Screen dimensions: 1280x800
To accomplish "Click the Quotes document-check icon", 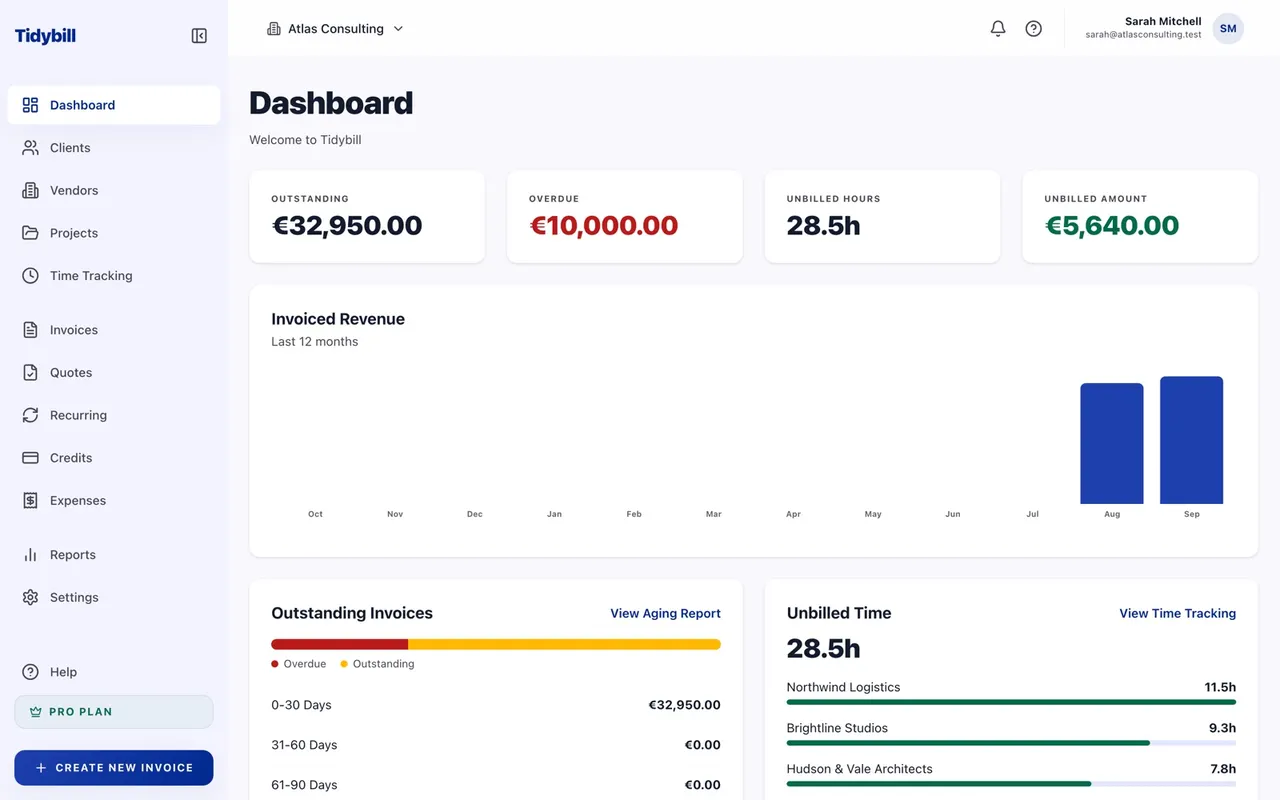I will 31,373.
